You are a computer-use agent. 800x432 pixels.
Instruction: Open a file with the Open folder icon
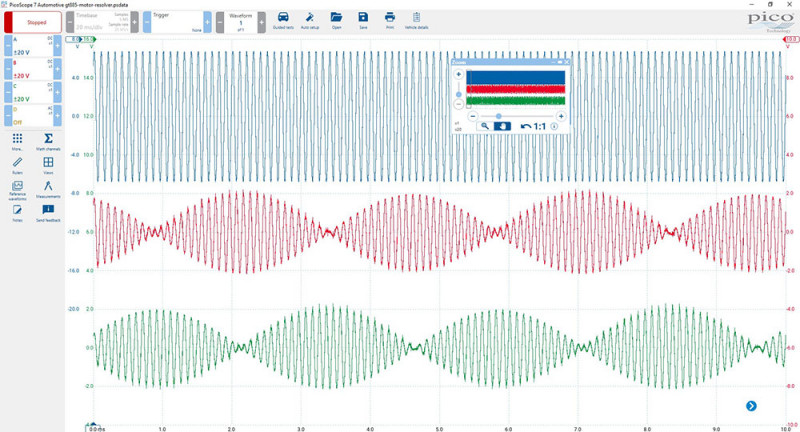pyautogui.click(x=337, y=20)
